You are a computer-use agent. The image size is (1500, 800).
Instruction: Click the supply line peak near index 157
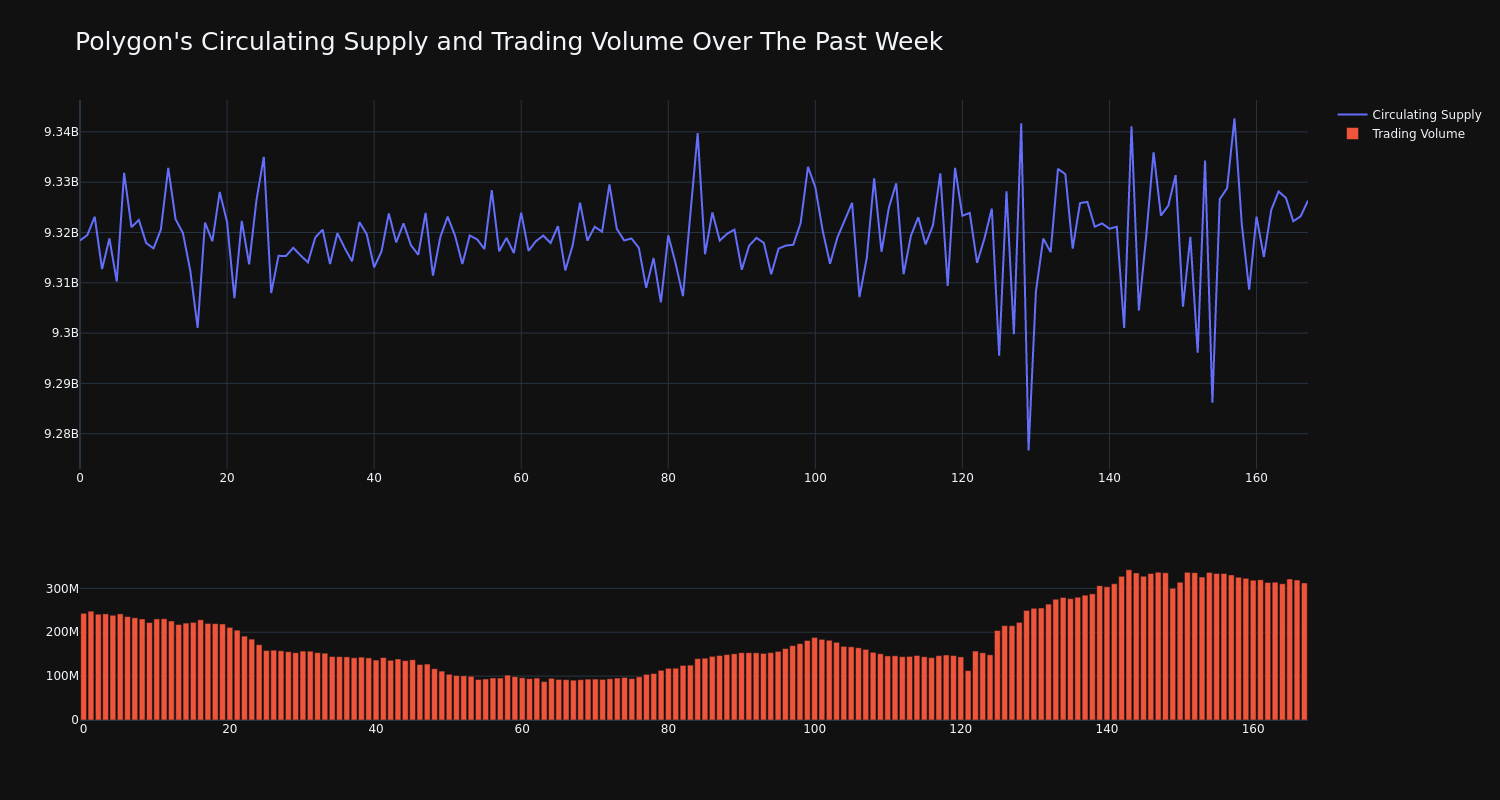[x=1234, y=119]
